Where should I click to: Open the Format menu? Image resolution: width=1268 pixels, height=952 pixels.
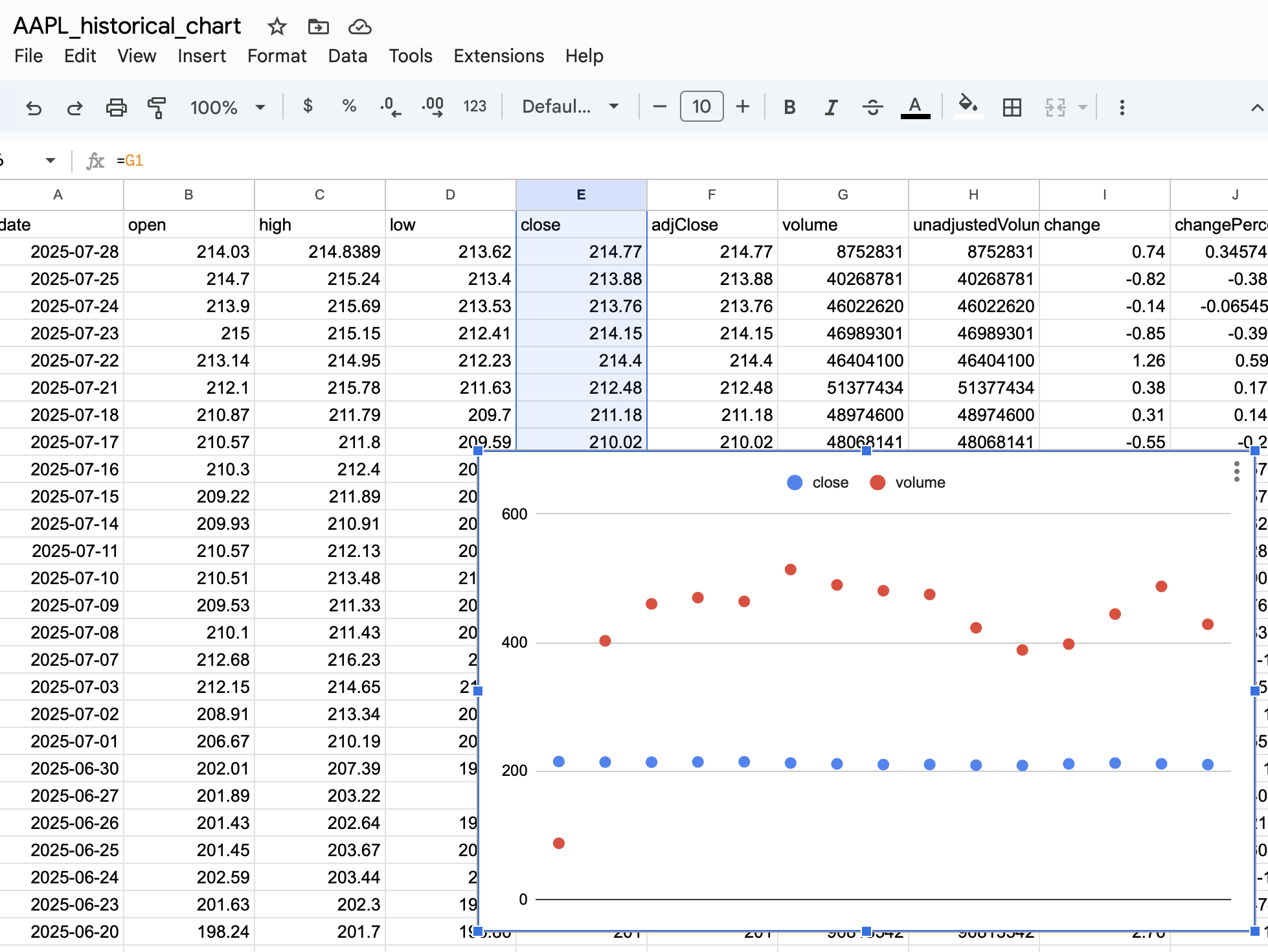pyautogui.click(x=277, y=56)
